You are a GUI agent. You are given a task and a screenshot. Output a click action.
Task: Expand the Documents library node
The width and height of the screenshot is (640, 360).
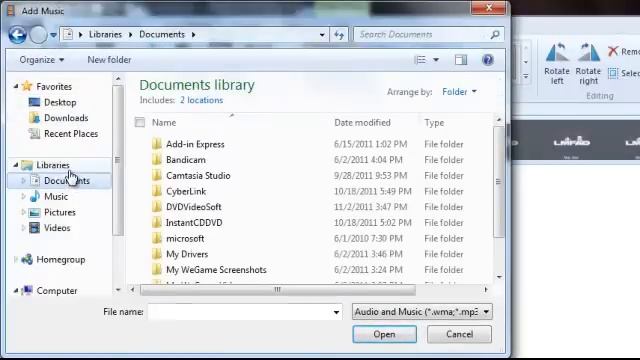click(23, 180)
